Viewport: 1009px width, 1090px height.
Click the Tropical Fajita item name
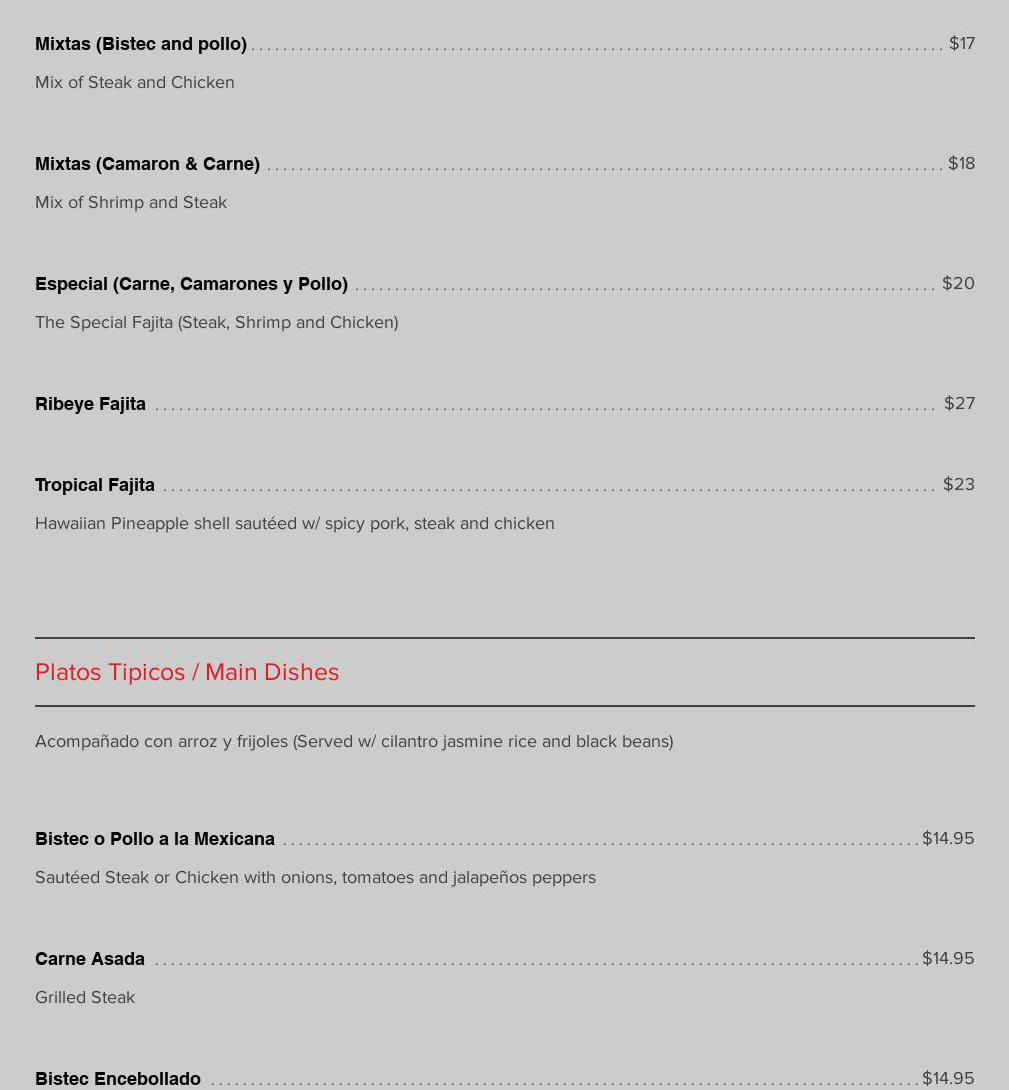(95, 485)
